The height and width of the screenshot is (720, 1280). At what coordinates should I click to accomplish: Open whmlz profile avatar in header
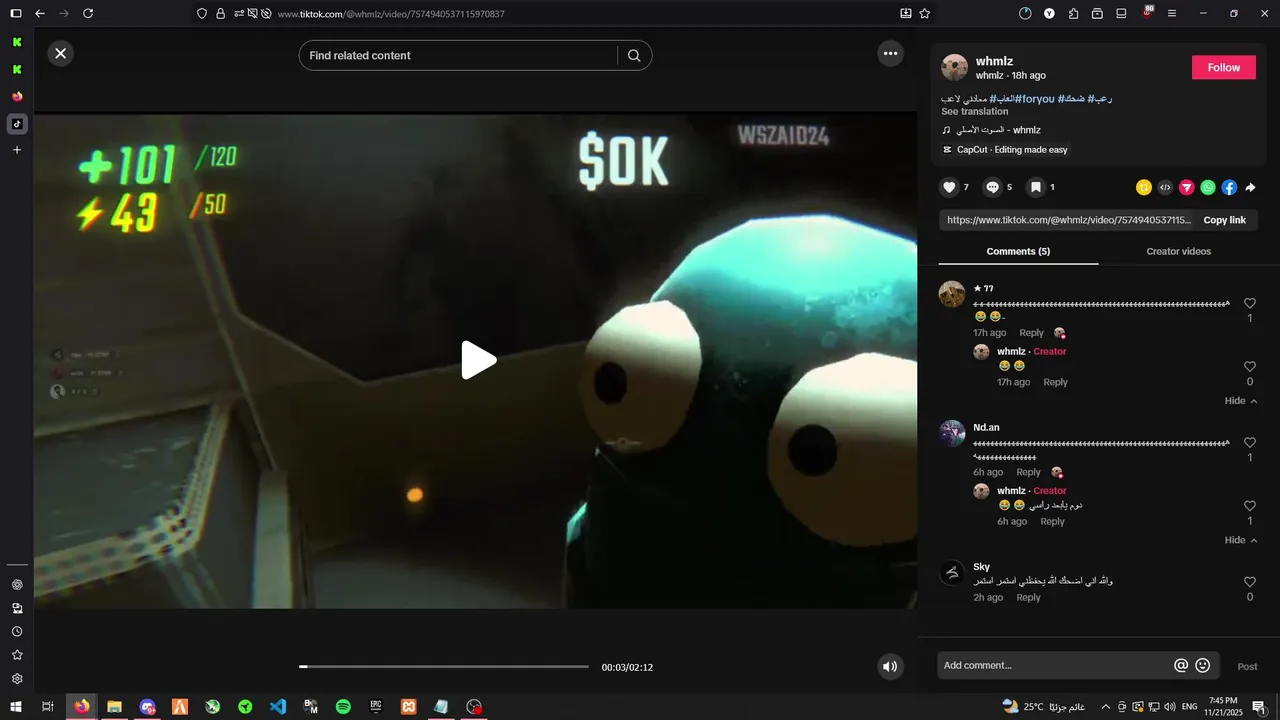(955, 67)
